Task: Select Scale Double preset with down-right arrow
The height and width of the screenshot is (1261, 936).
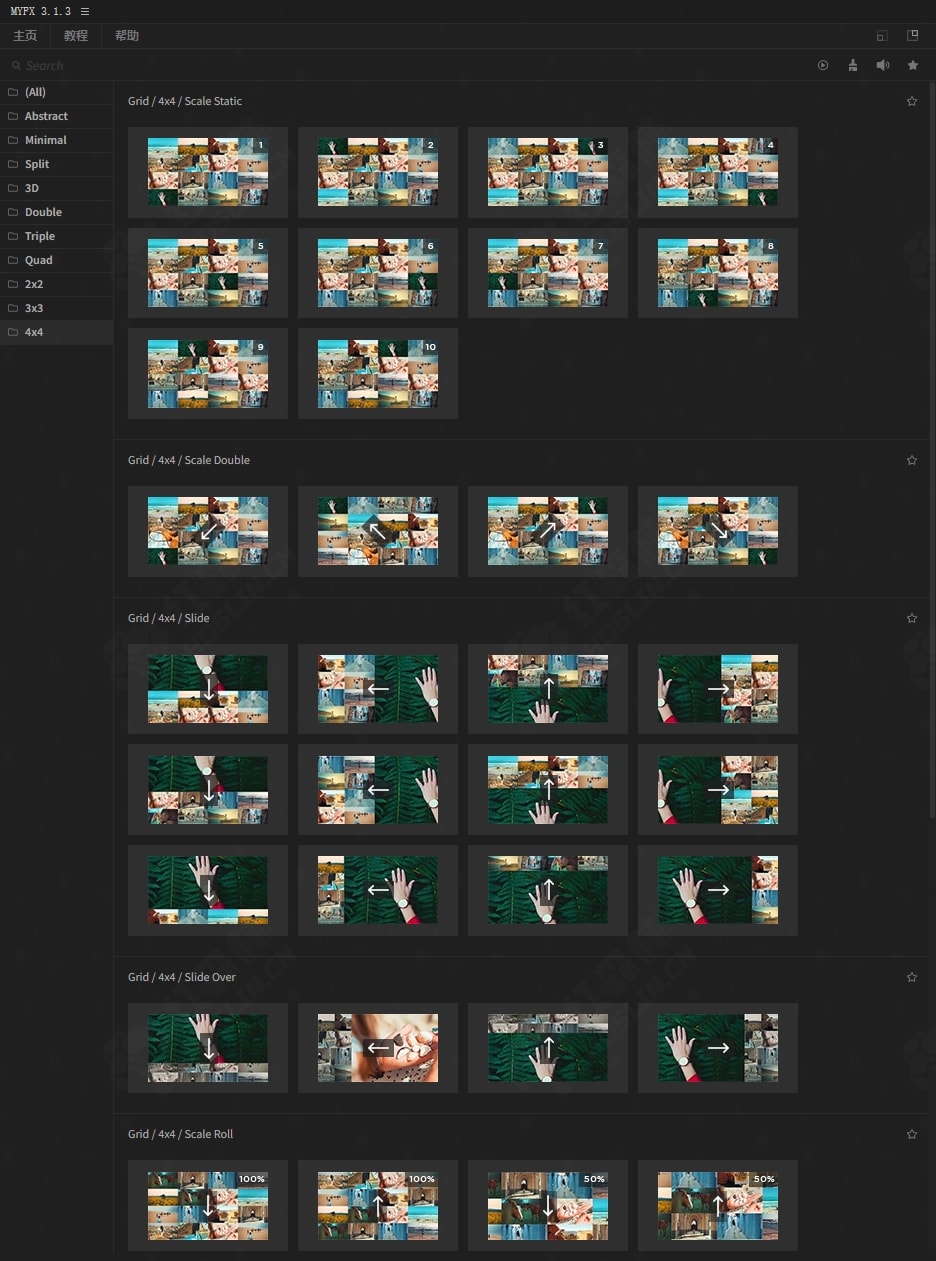Action: coord(718,531)
